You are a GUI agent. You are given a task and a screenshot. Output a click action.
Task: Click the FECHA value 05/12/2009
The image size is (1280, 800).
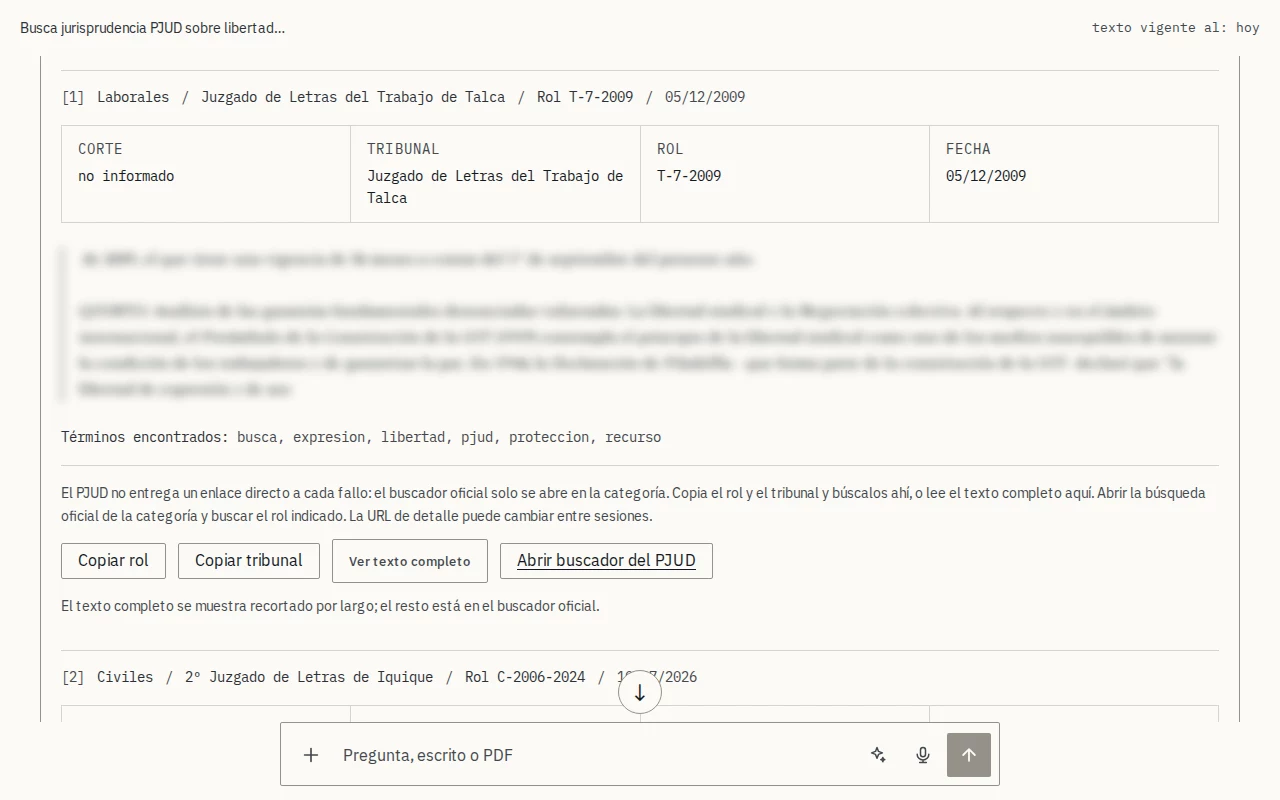(x=986, y=176)
